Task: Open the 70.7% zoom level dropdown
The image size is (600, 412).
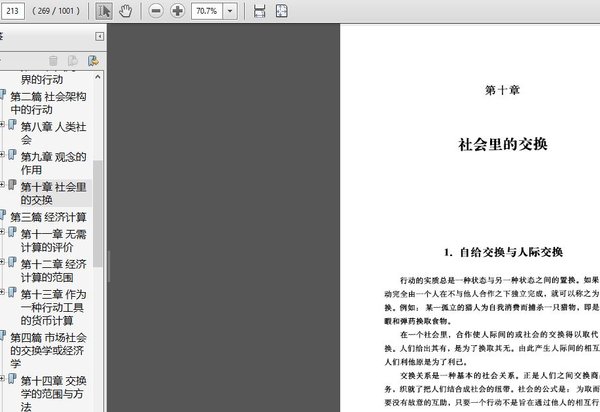Action: (231, 11)
